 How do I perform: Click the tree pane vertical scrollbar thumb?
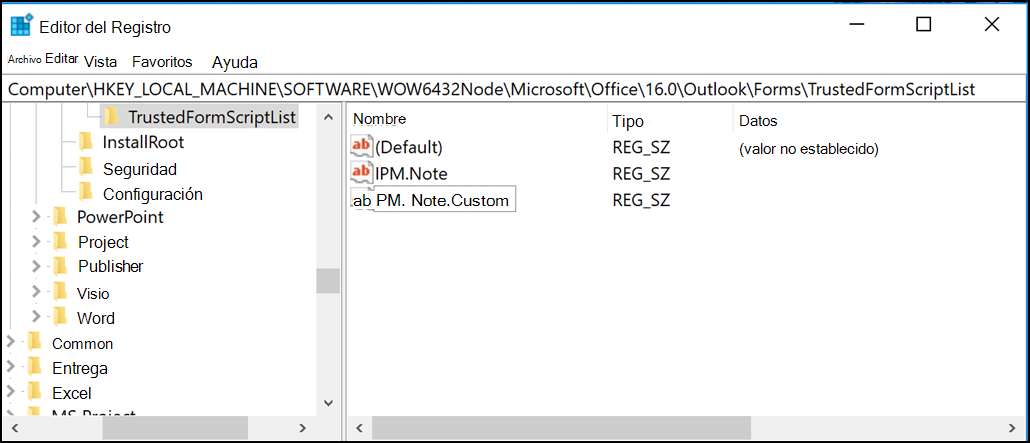tap(328, 281)
